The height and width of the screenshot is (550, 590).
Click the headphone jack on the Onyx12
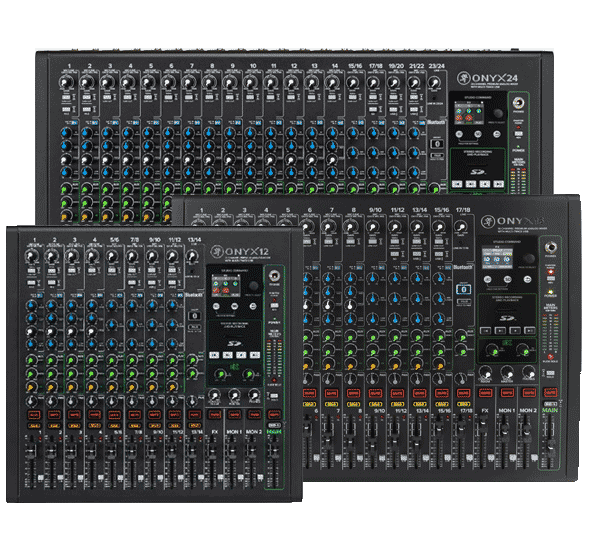pos(275,276)
